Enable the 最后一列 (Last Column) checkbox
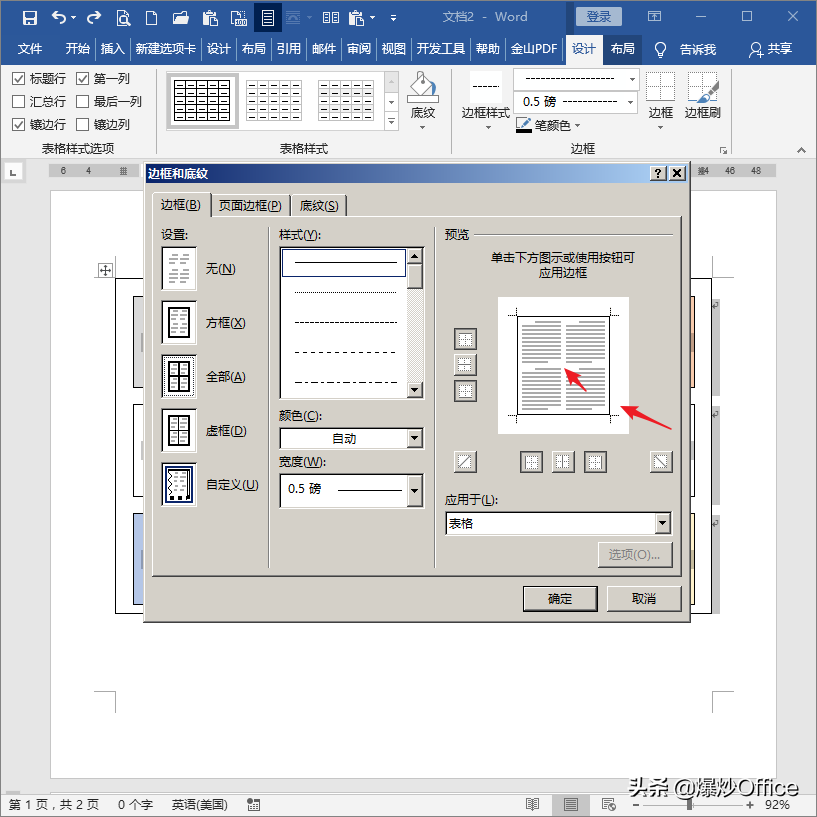 point(82,101)
